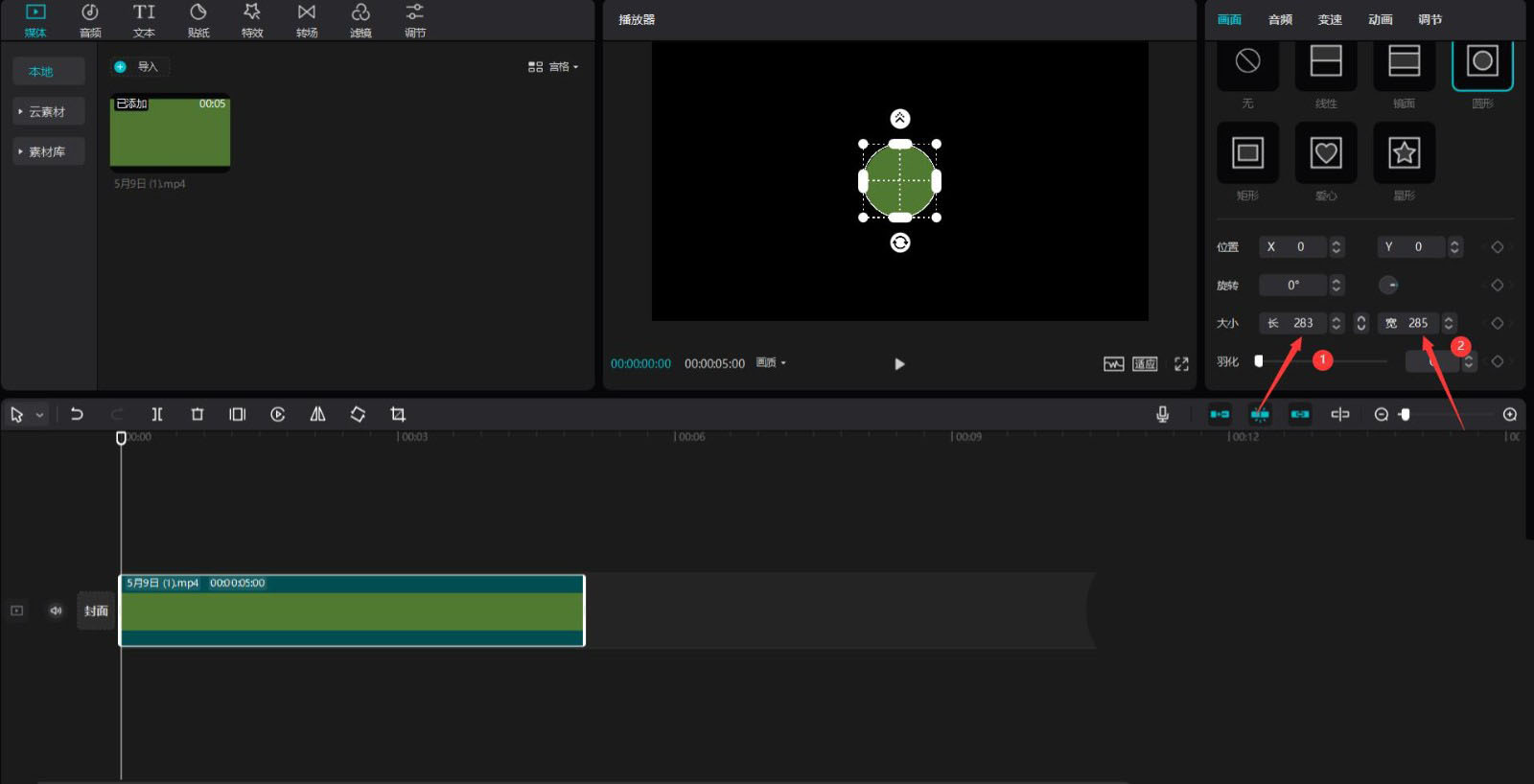Viewport: 1534px width, 784px height.
Task: Select the star-shaped mask
Action: point(1404,153)
